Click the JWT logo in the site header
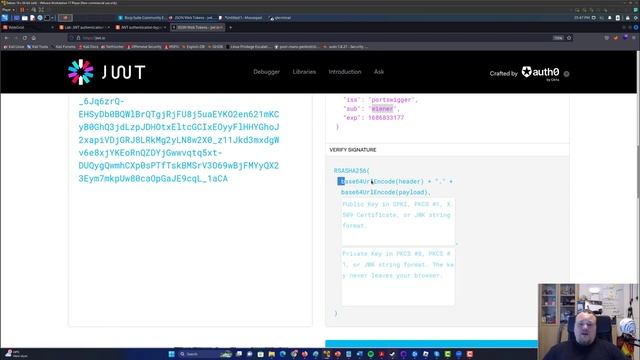The height and width of the screenshot is (360, 640). (x=107, y=72)
